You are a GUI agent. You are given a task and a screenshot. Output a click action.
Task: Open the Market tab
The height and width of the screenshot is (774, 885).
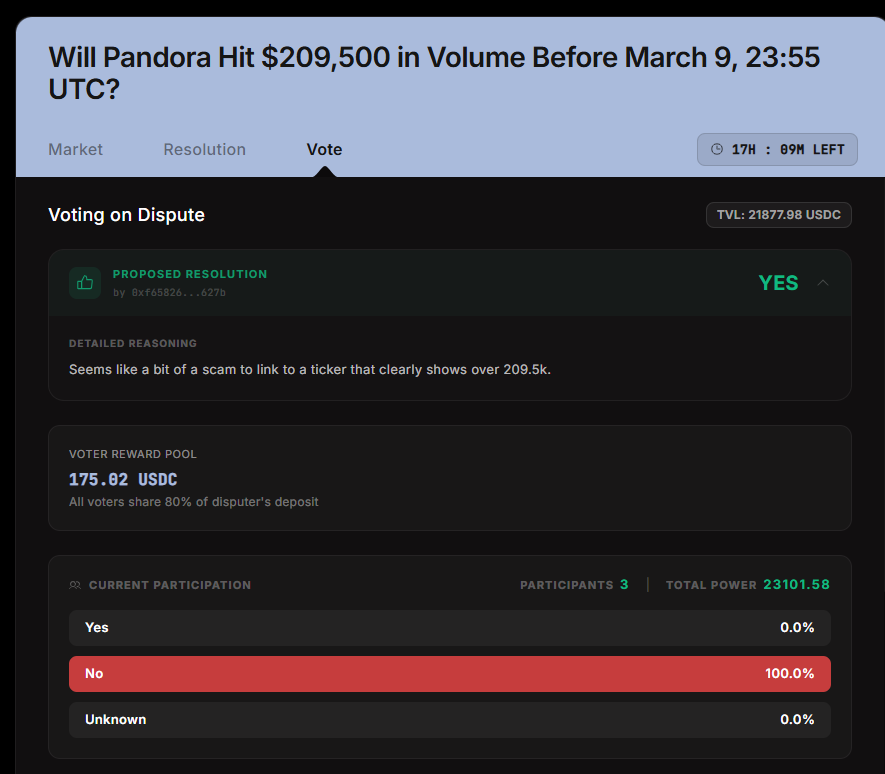pos(76,150)
